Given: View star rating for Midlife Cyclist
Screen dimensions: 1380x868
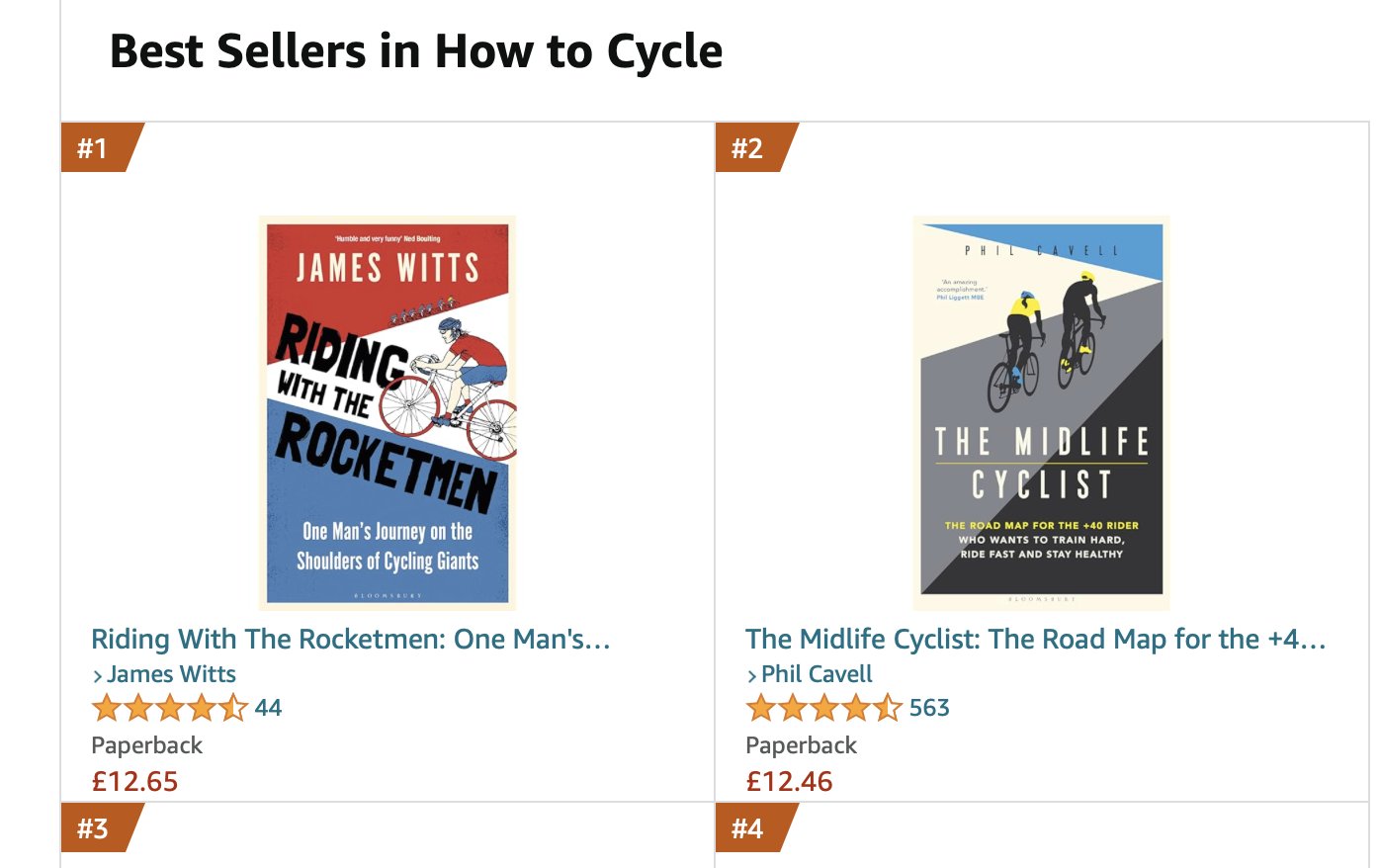Looking at the screenshot, I should point(823,708).
